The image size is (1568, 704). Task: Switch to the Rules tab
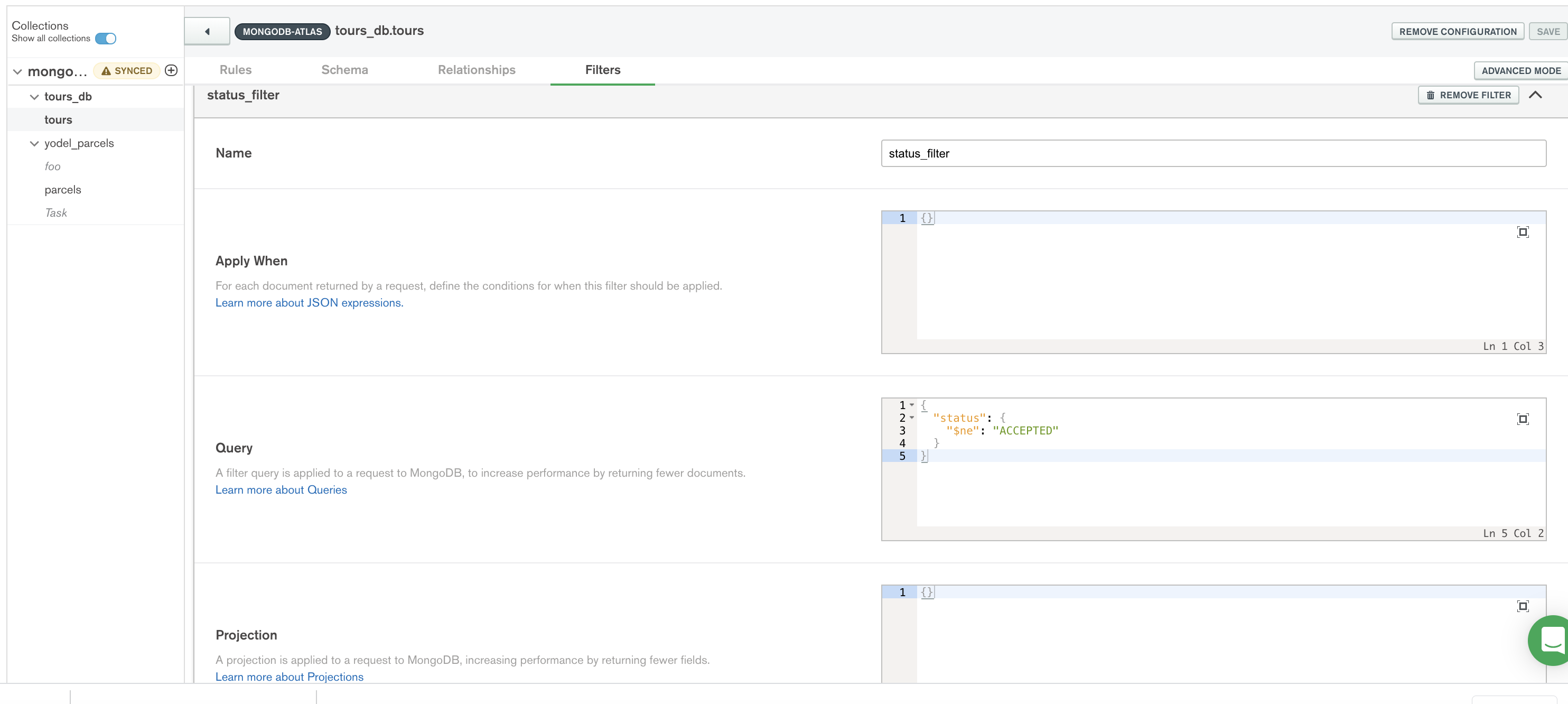click(x=236, y=70)
